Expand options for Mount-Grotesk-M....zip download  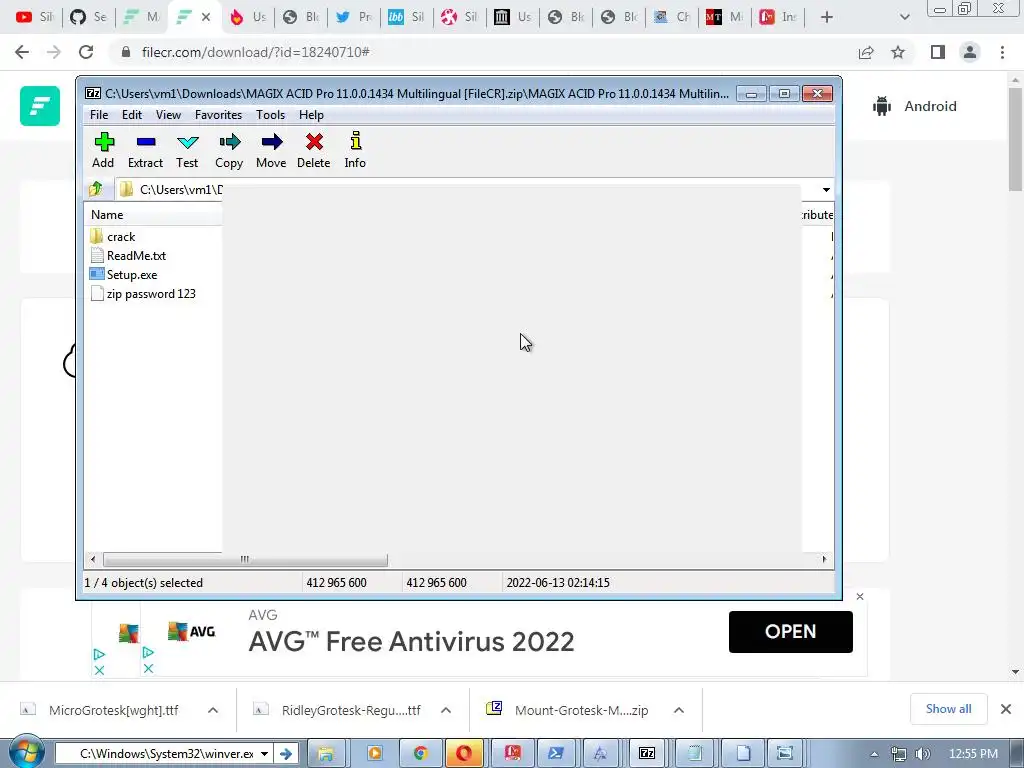pos(679,710)
